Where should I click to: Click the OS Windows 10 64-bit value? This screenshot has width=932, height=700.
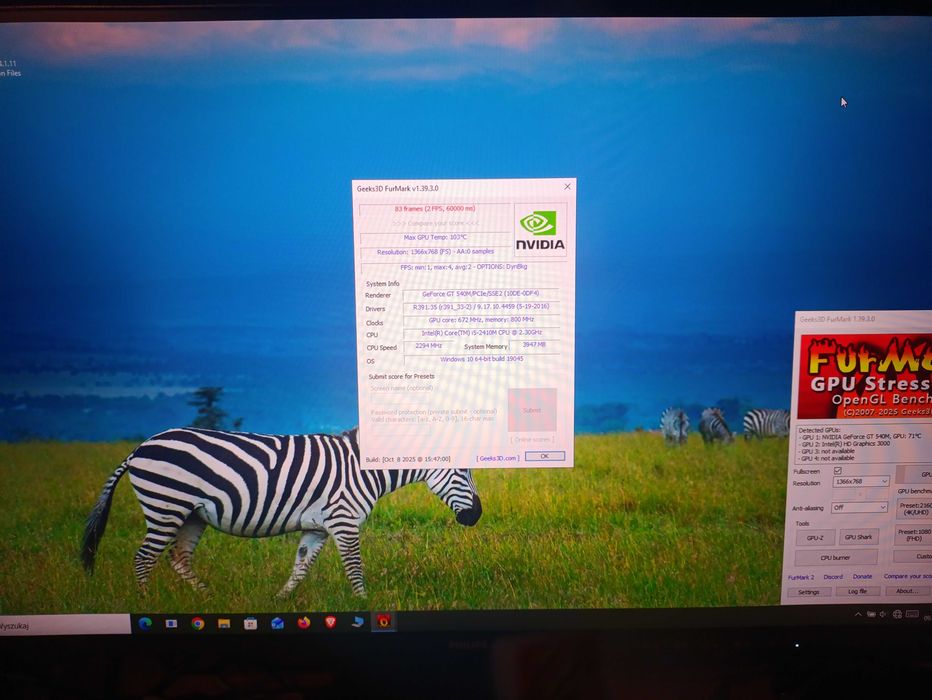pos(481,360)
